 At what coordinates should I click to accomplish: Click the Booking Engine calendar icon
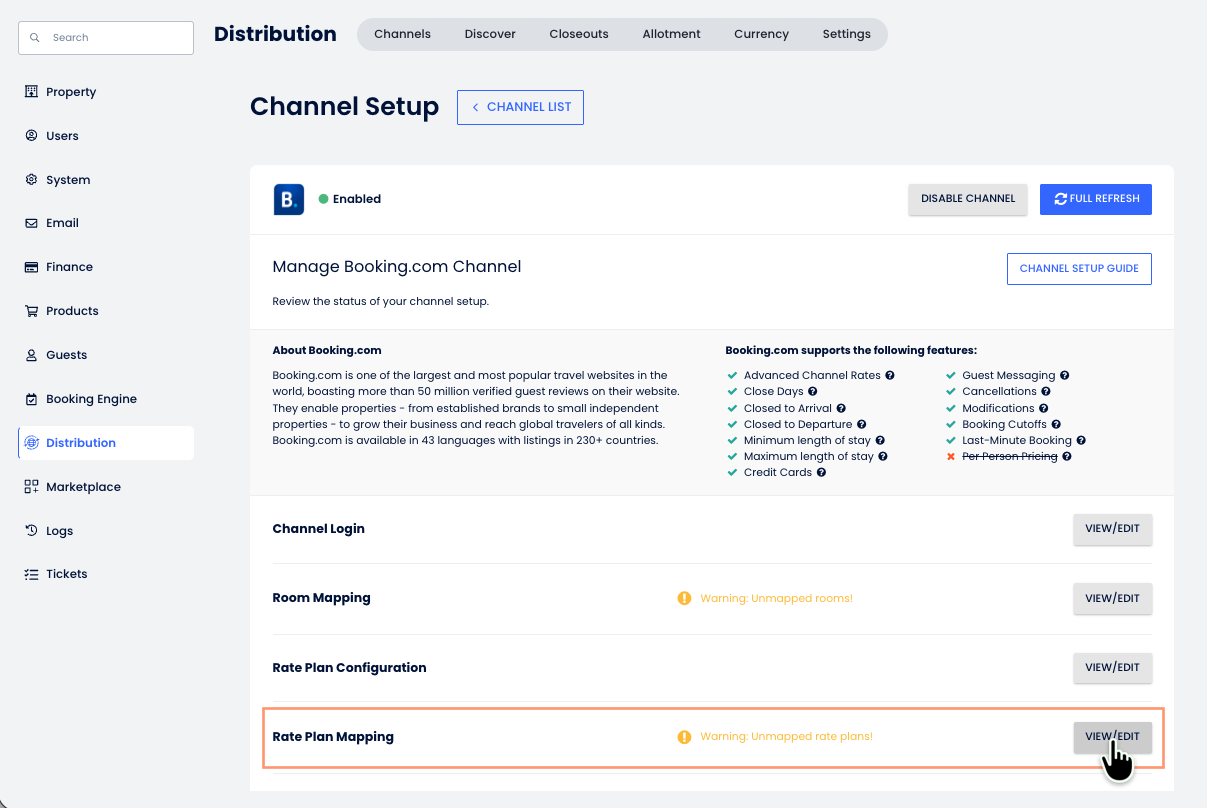tap(31, 399)
